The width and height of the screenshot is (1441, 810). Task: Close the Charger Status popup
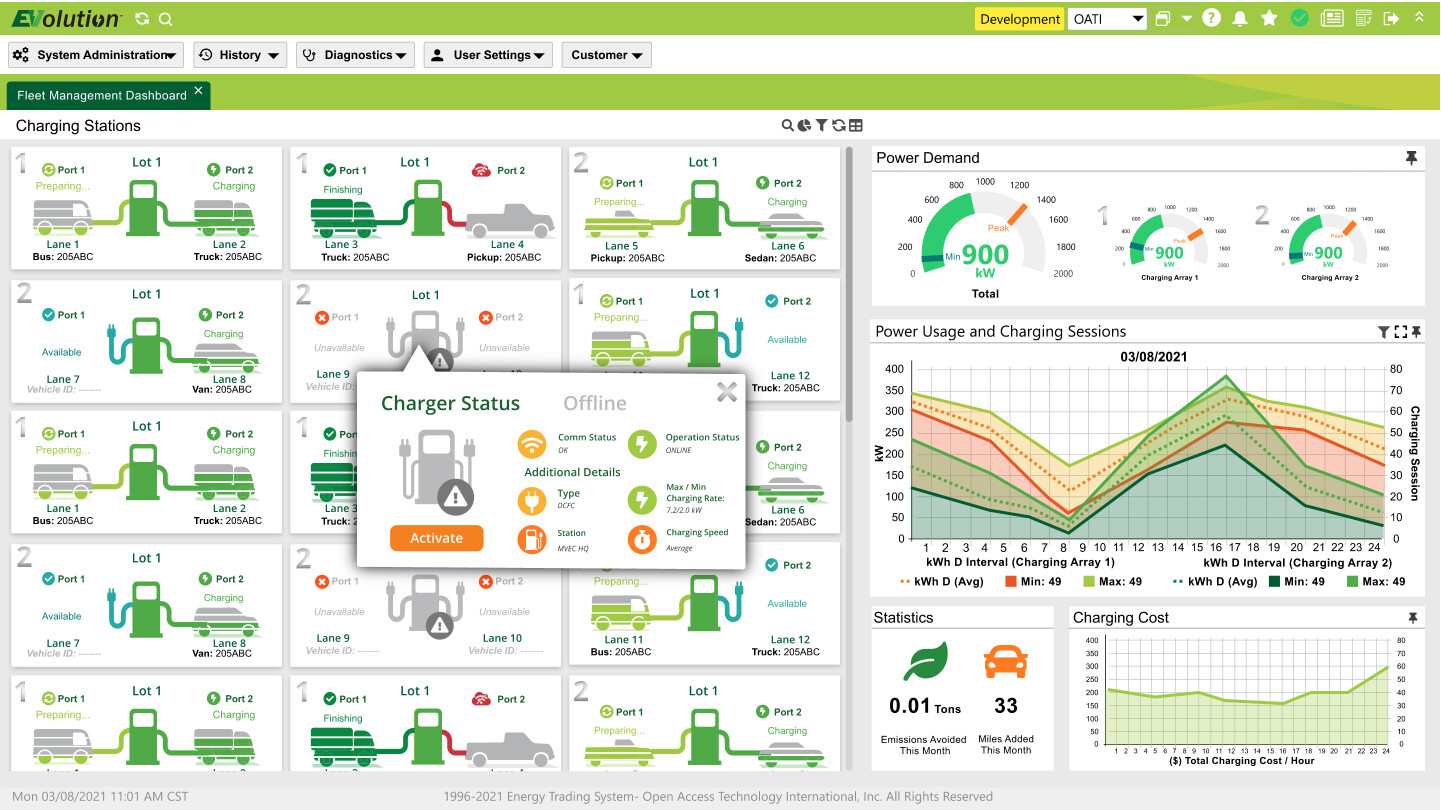tap(726, 392)
